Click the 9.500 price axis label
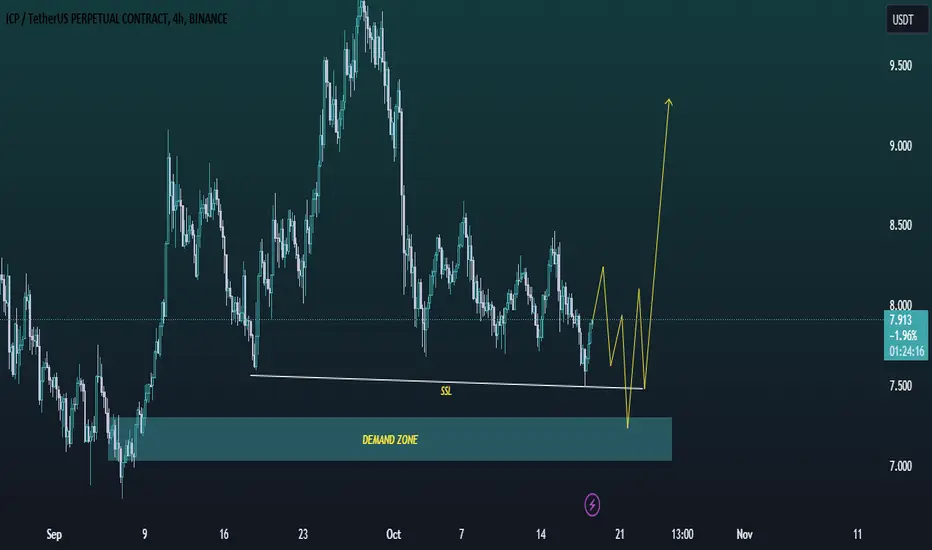This screenshot has width=932, height=550. [x=900, y=66]
